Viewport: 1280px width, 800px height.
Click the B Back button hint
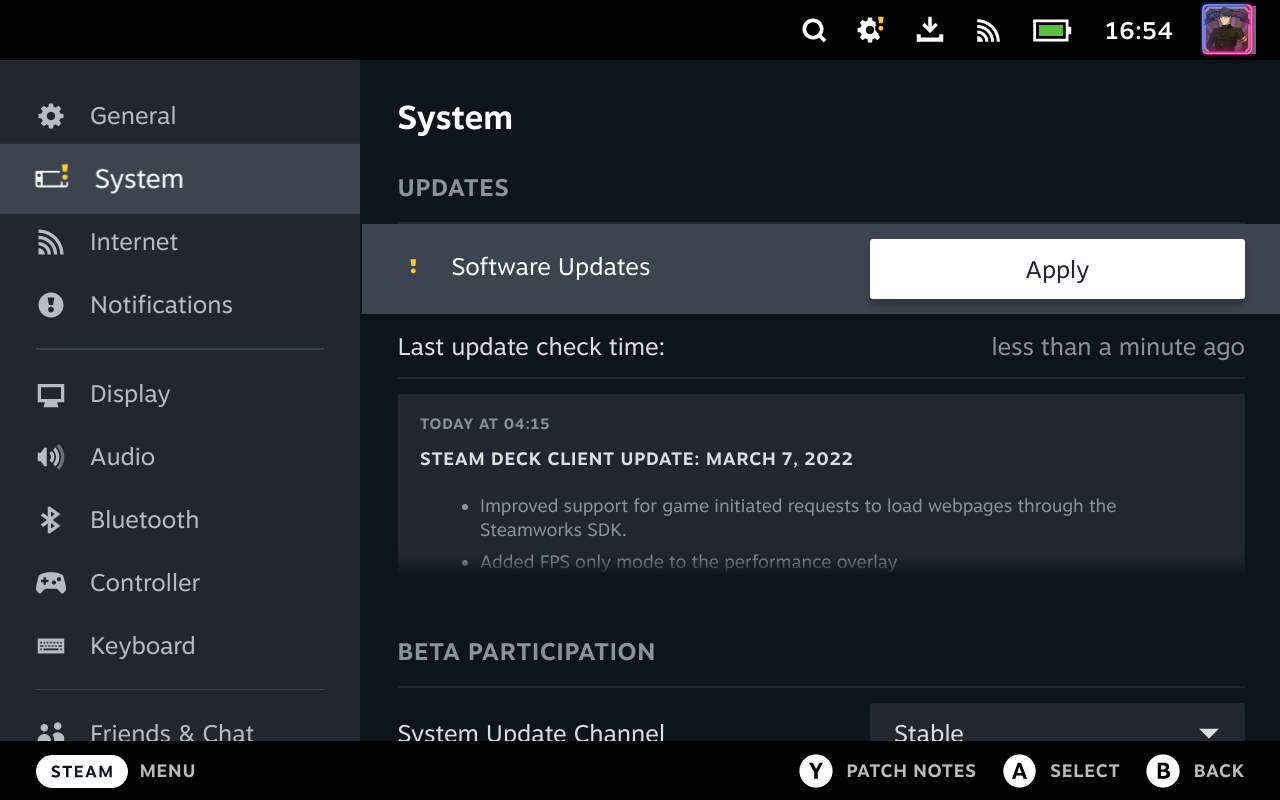point(1195,771)
